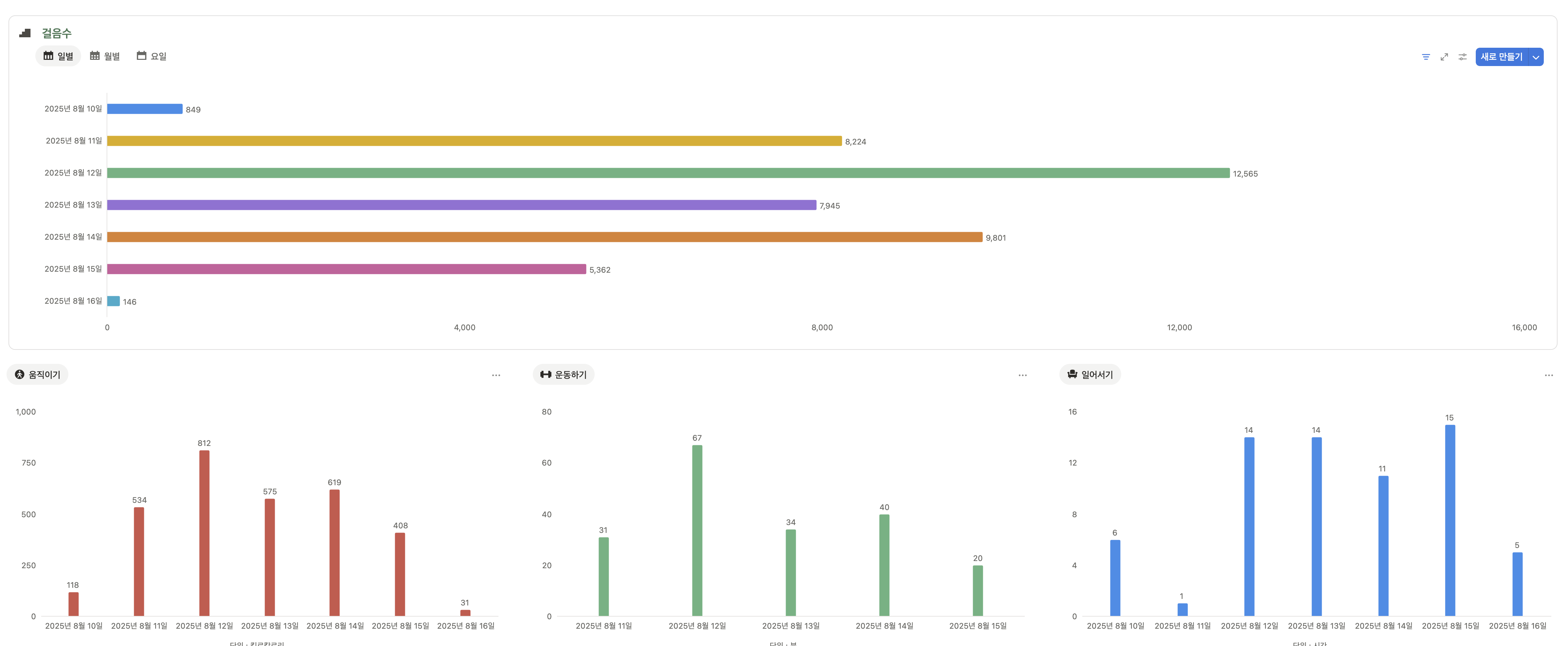
Task: Click the 움직이기 person icon
Action: point(20,374)
